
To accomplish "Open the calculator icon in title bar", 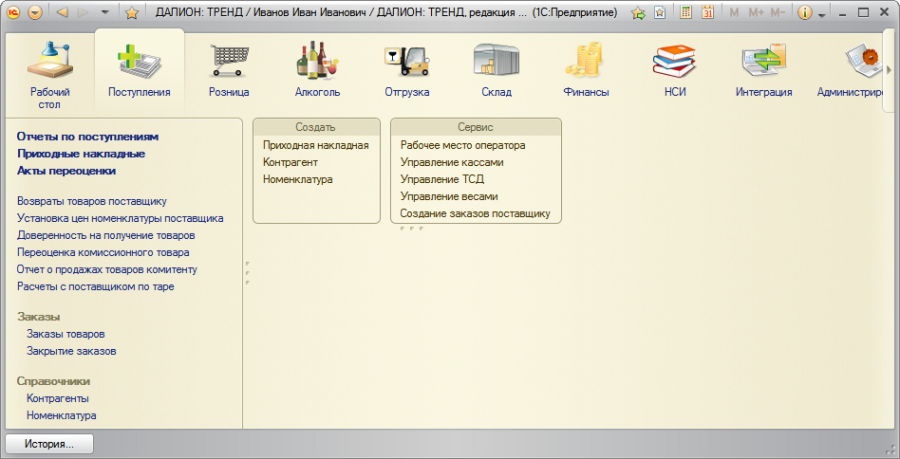I will (685, 12).
